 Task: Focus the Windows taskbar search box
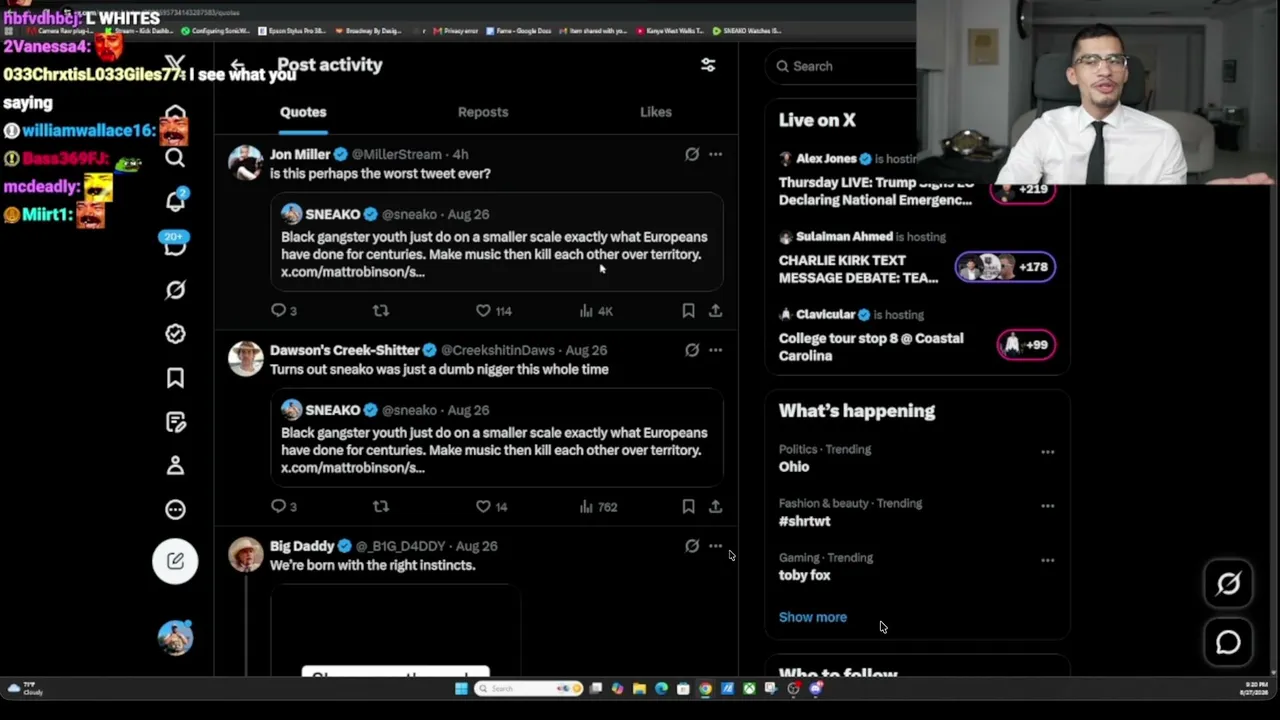(527, 688)
